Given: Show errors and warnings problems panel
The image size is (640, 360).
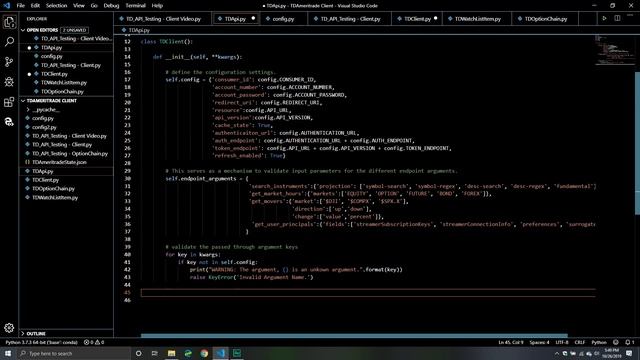Looking at the screenshot, I should click(94, 342).
